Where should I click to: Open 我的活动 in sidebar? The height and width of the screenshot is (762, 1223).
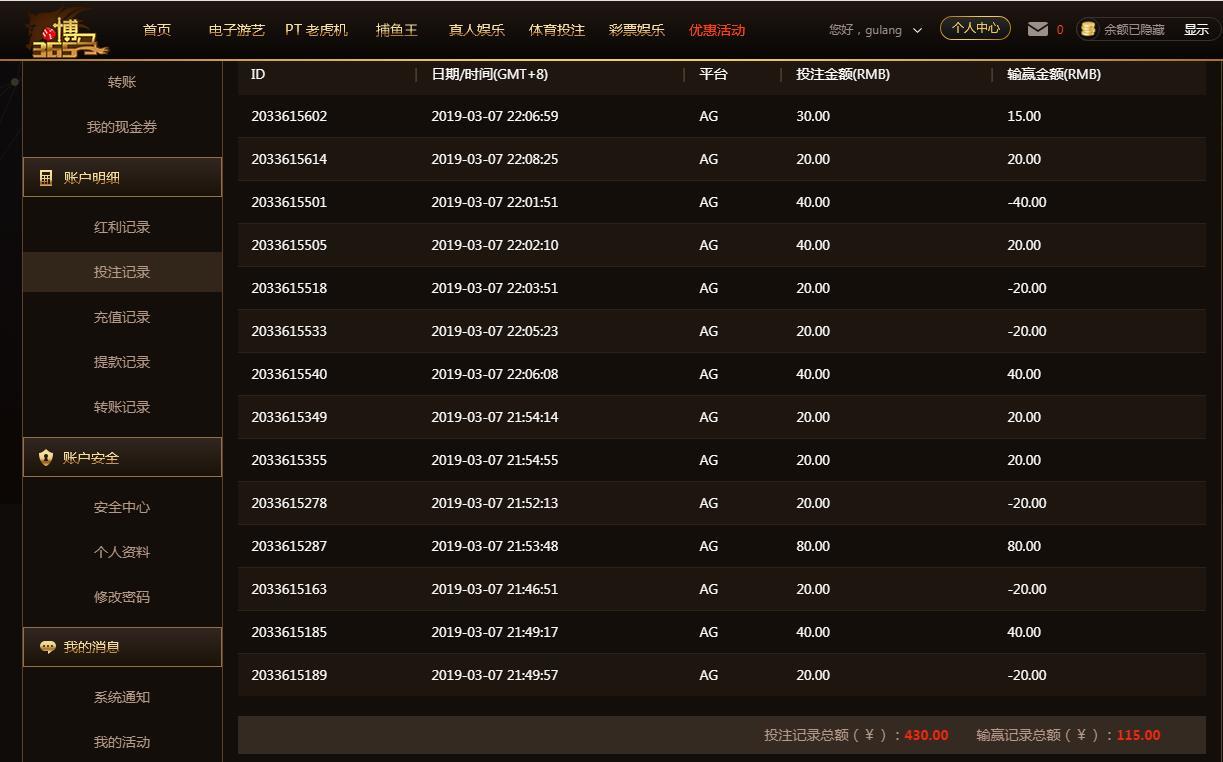coord(122,742)
